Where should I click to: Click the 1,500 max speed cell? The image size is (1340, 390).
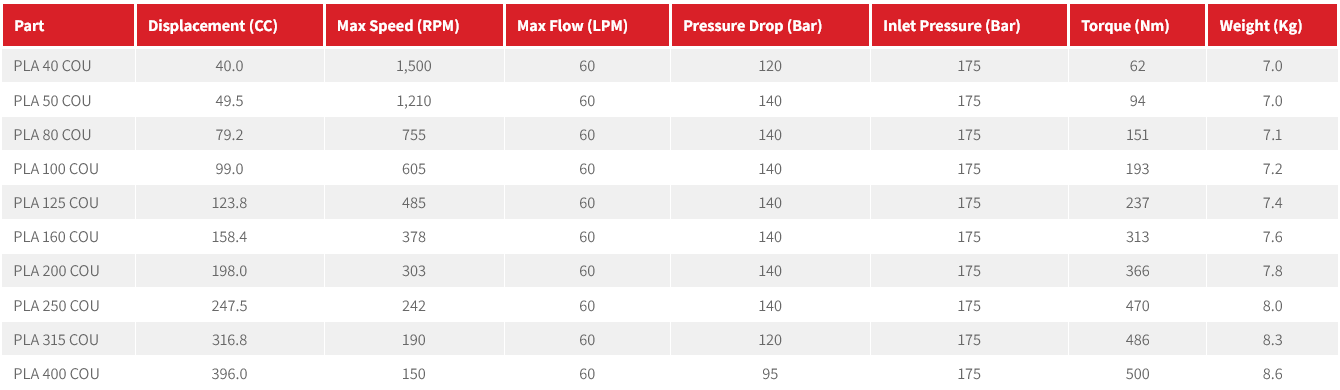(413, 66)
